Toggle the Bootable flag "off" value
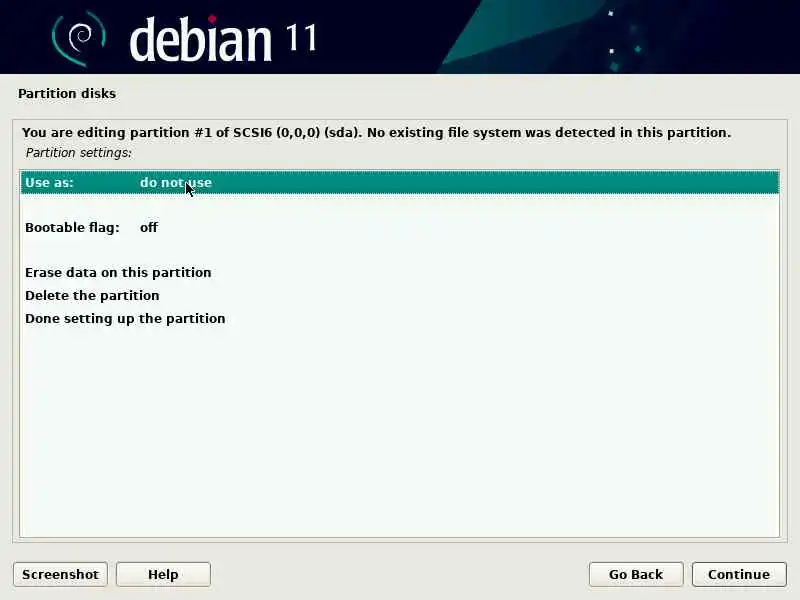Viewport: 800px width, 600px height. pyautogui.click(x=148, y=228)
